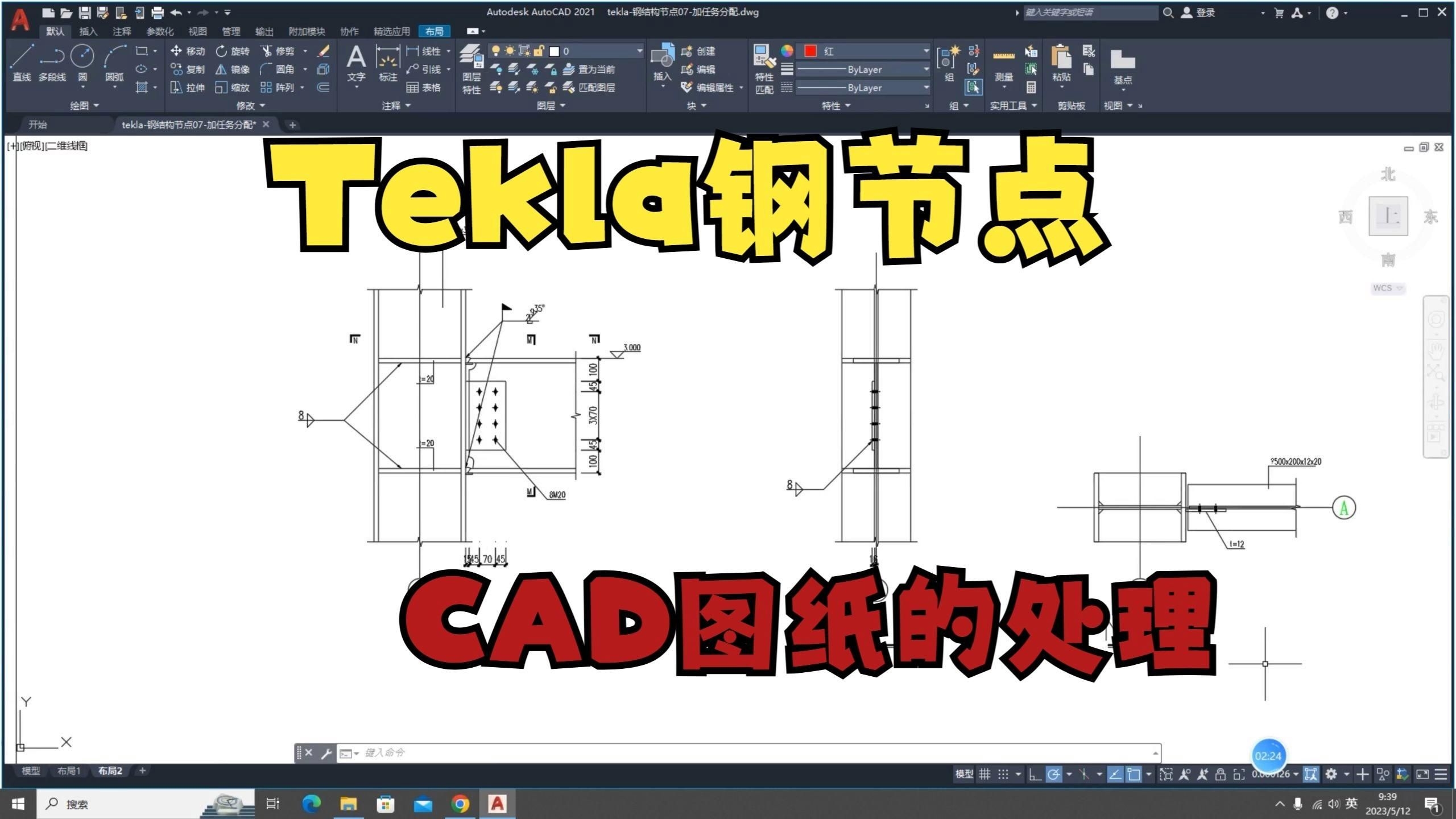This screenshot has width=1456, height=819.
Task: Select the layer 0 color swatch
Action: pos(554,51)
